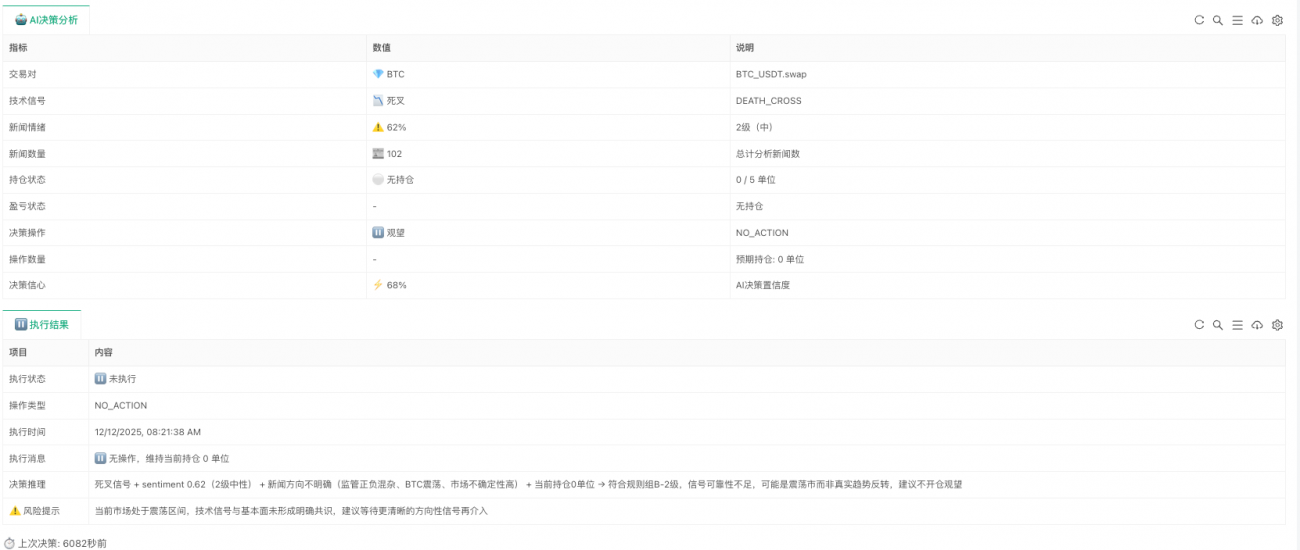This screenshot has height=550, width=1300.
Task: Click the 说明 column header
Action: click(x=745, y=48)
